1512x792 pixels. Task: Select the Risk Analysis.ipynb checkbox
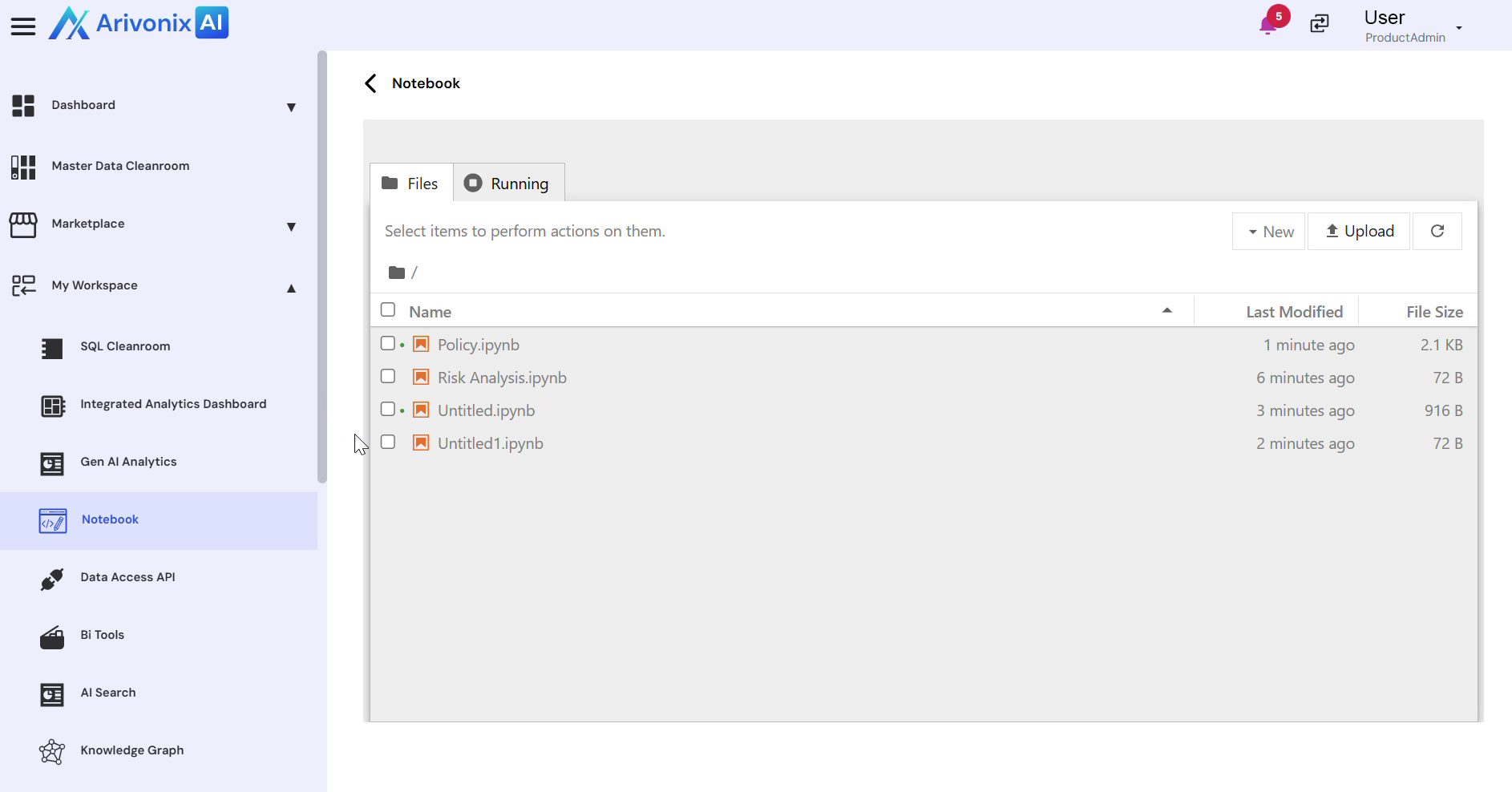[388, 377]
